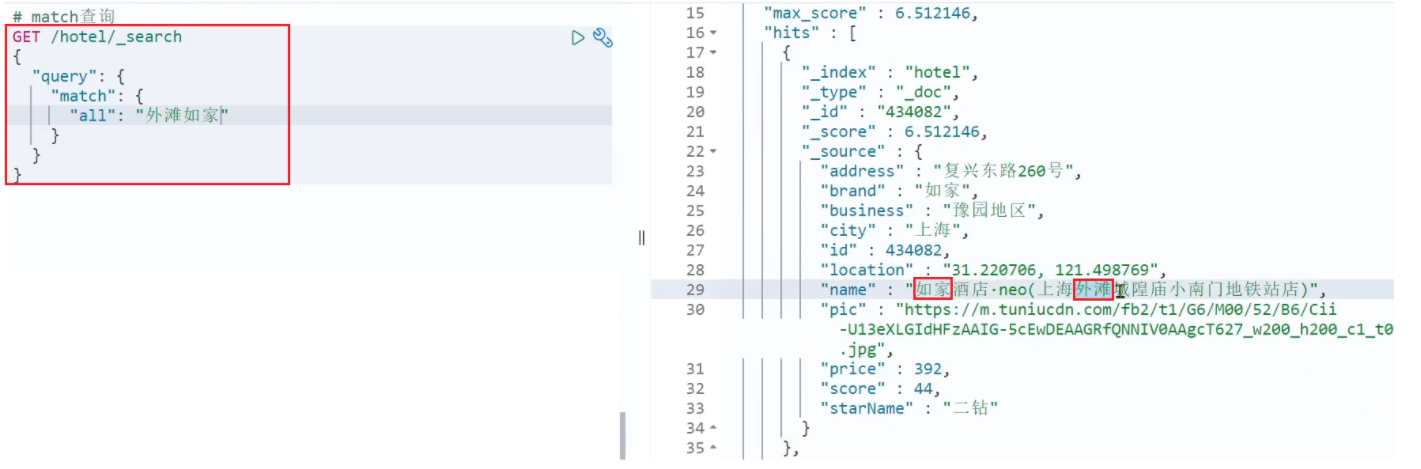Expand fold marker at line 34

pos(713,428)
